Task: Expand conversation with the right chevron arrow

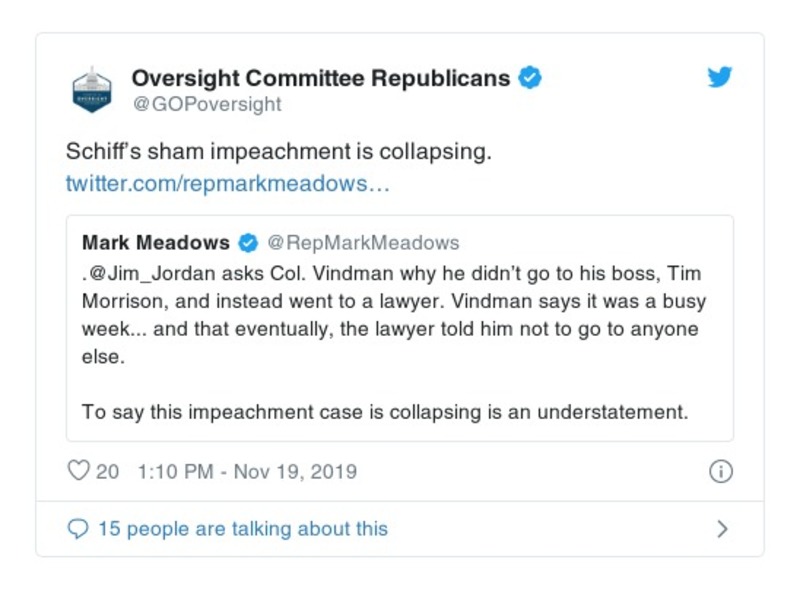Action: click(x=722, y=529)
